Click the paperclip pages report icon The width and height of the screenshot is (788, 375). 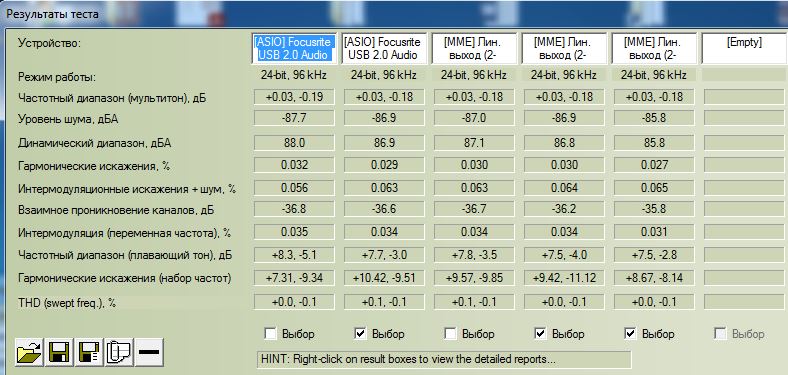pyautogui.click(x=119, y=352)
